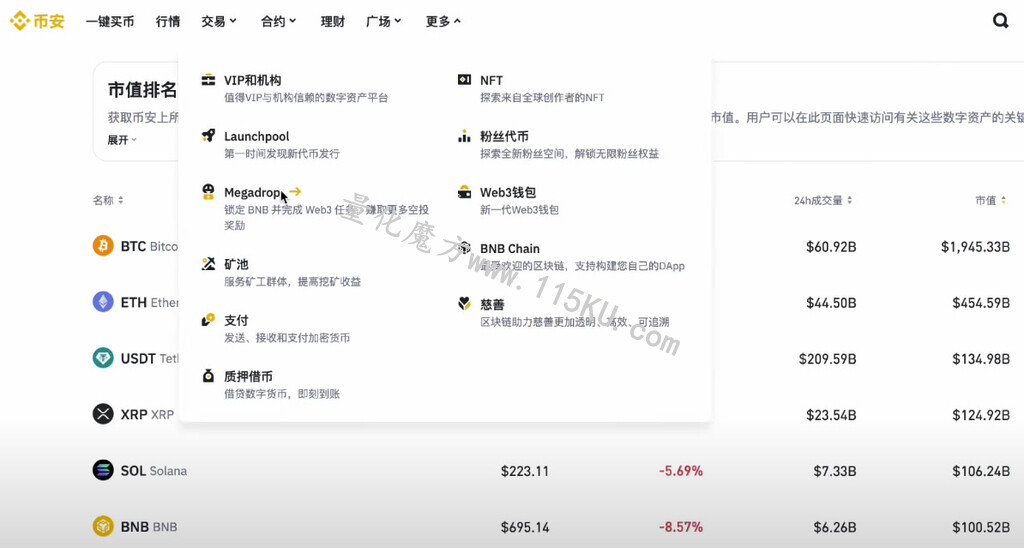The height and width of the screenshot is (548, 1024).
Task: Open the 交易 dropdown menu
Action: tap(219, 22)
